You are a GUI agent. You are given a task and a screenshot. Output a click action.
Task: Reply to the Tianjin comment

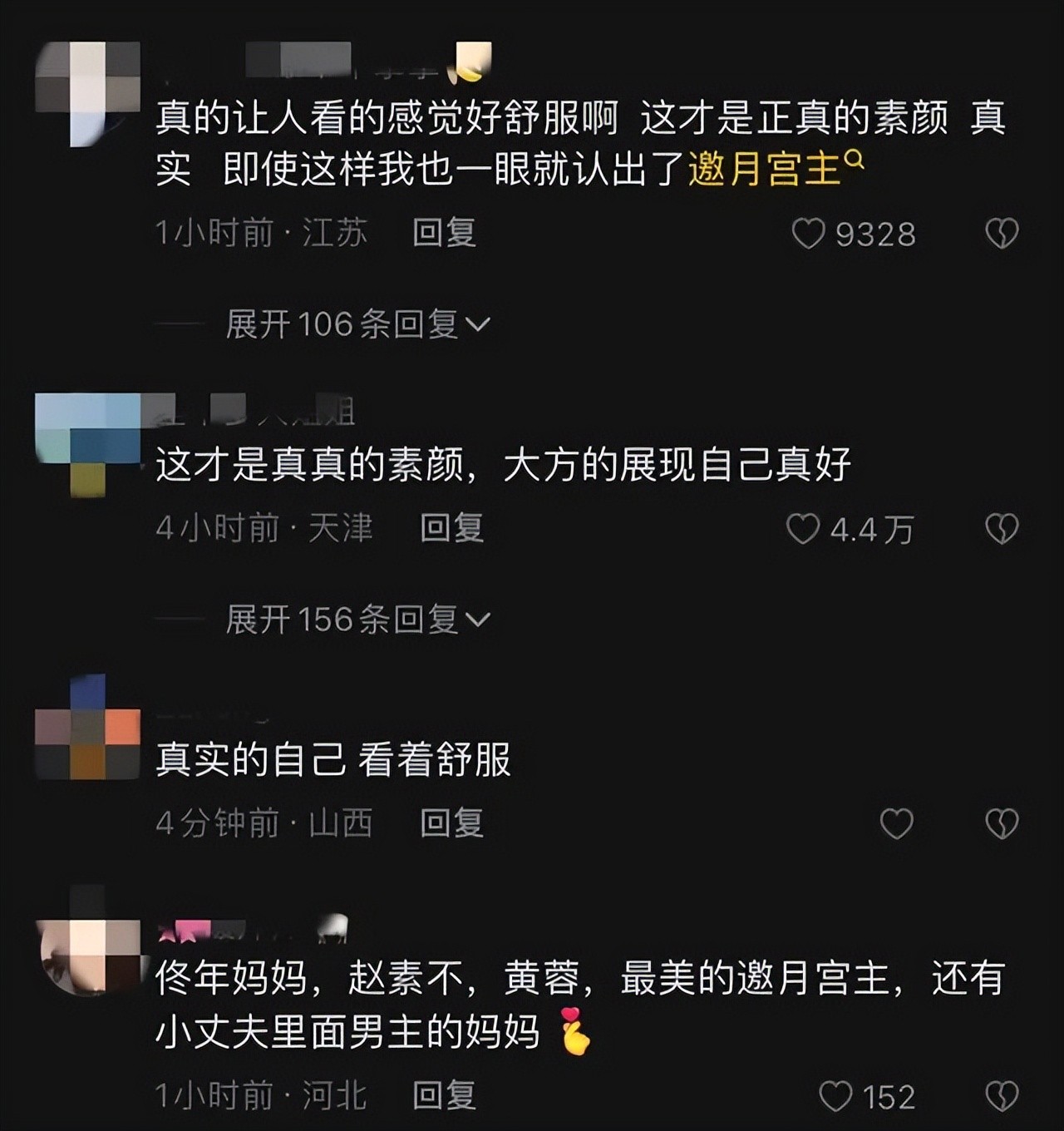click(x=451, y=528)
